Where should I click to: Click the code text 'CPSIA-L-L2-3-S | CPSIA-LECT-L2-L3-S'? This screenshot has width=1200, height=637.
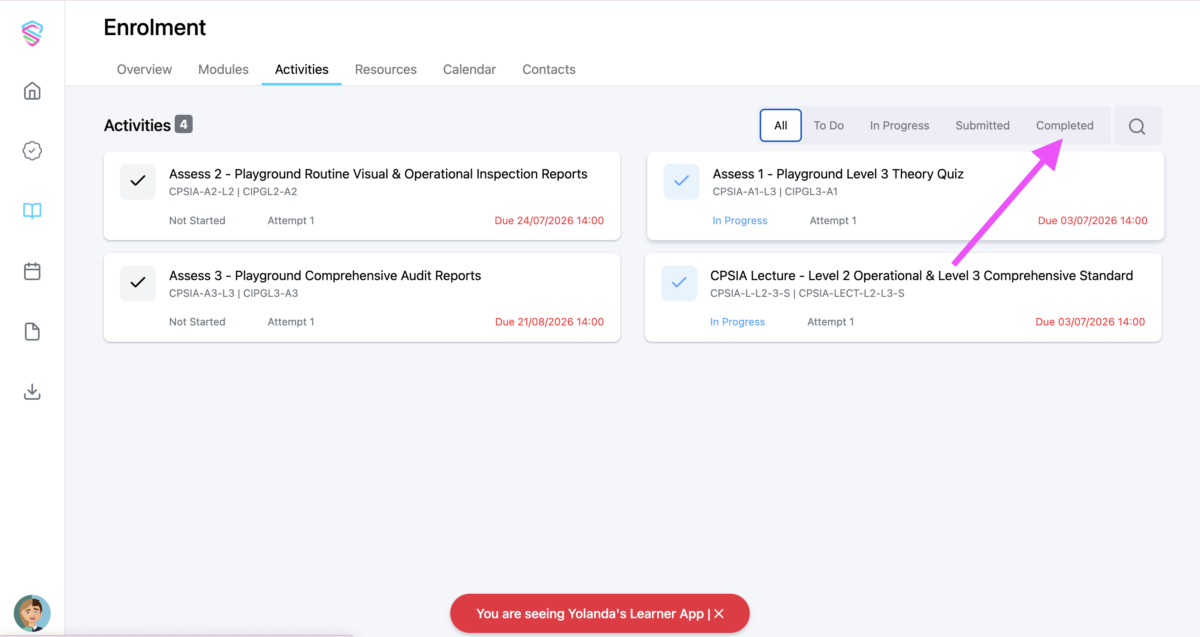click(x=807, y=294)
